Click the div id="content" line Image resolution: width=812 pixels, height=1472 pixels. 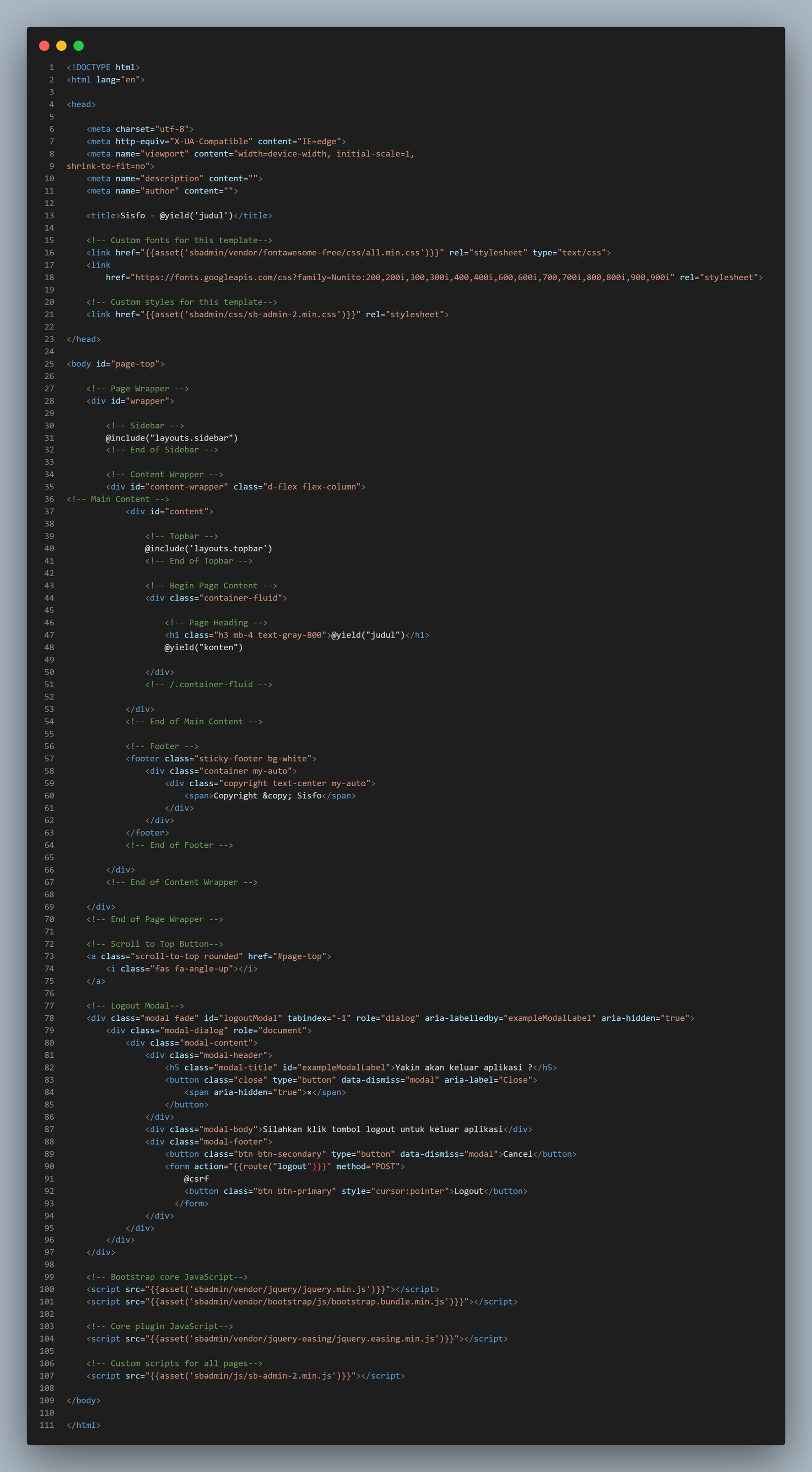(x=170, y=512)
